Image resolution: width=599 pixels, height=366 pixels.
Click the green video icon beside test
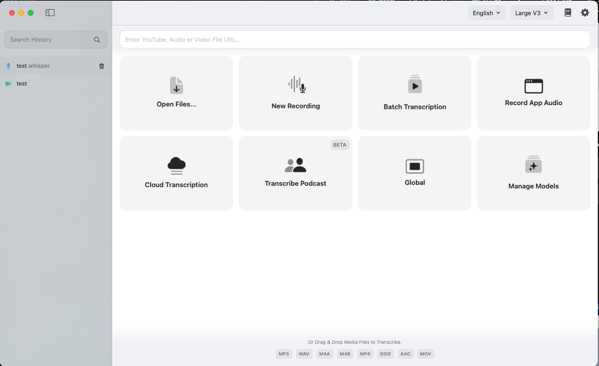(x=8, y=84)
